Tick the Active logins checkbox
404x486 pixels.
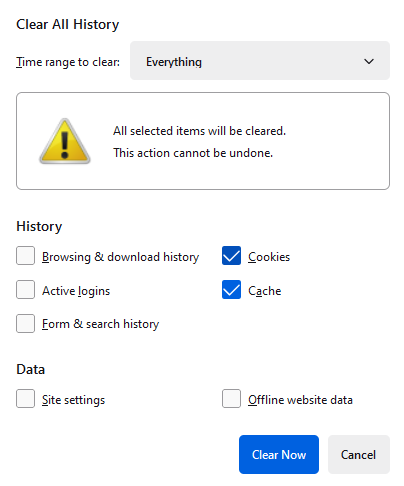tap(25, 289)
